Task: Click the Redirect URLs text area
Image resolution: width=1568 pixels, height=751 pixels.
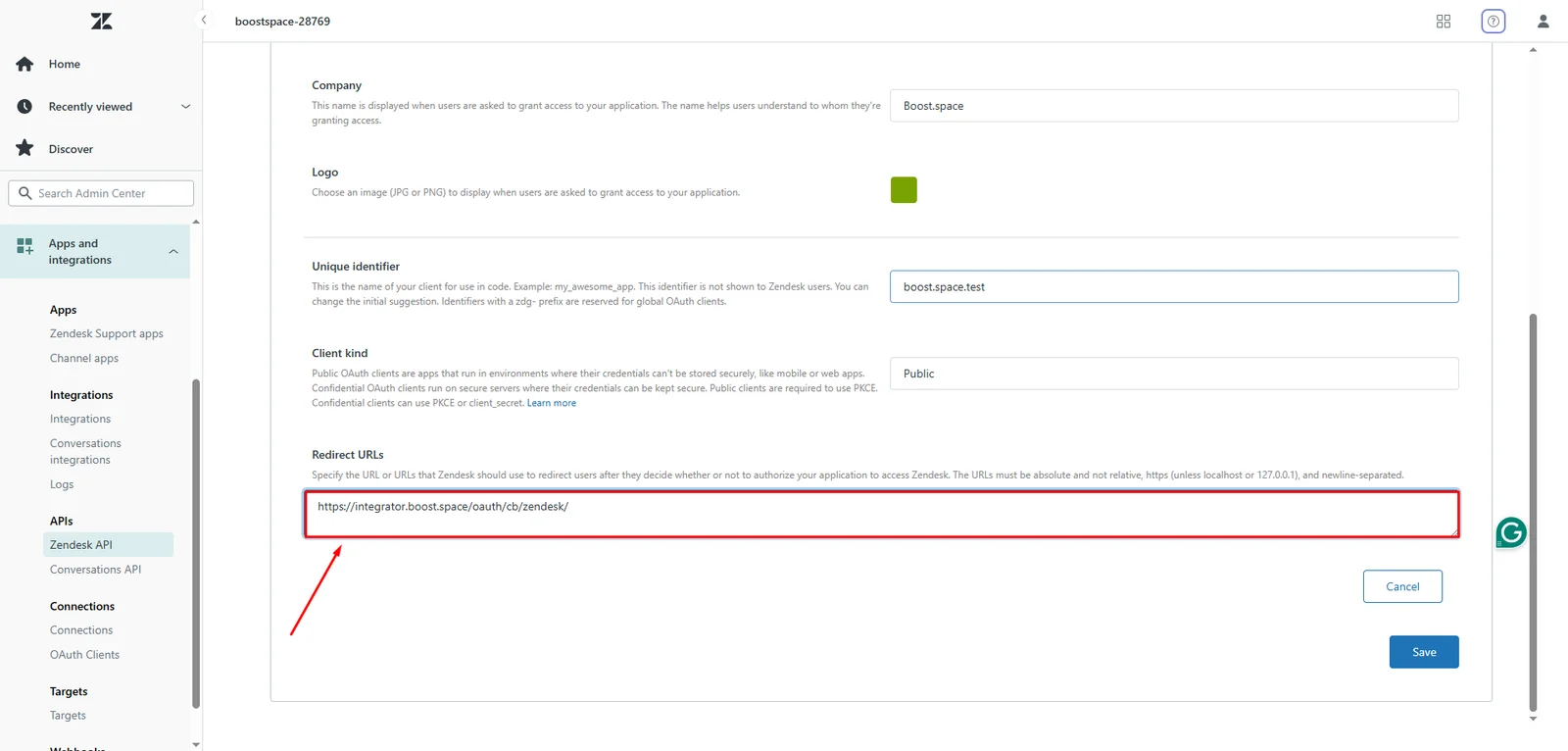Action: click(x=881, y=514)
